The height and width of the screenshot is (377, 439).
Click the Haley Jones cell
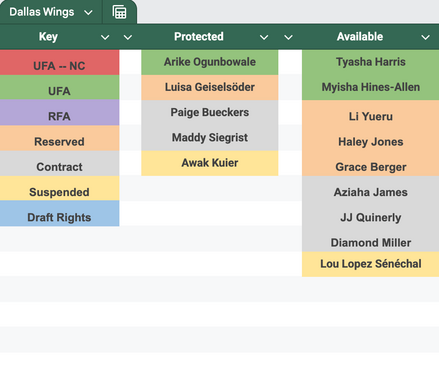click(370, 138)
